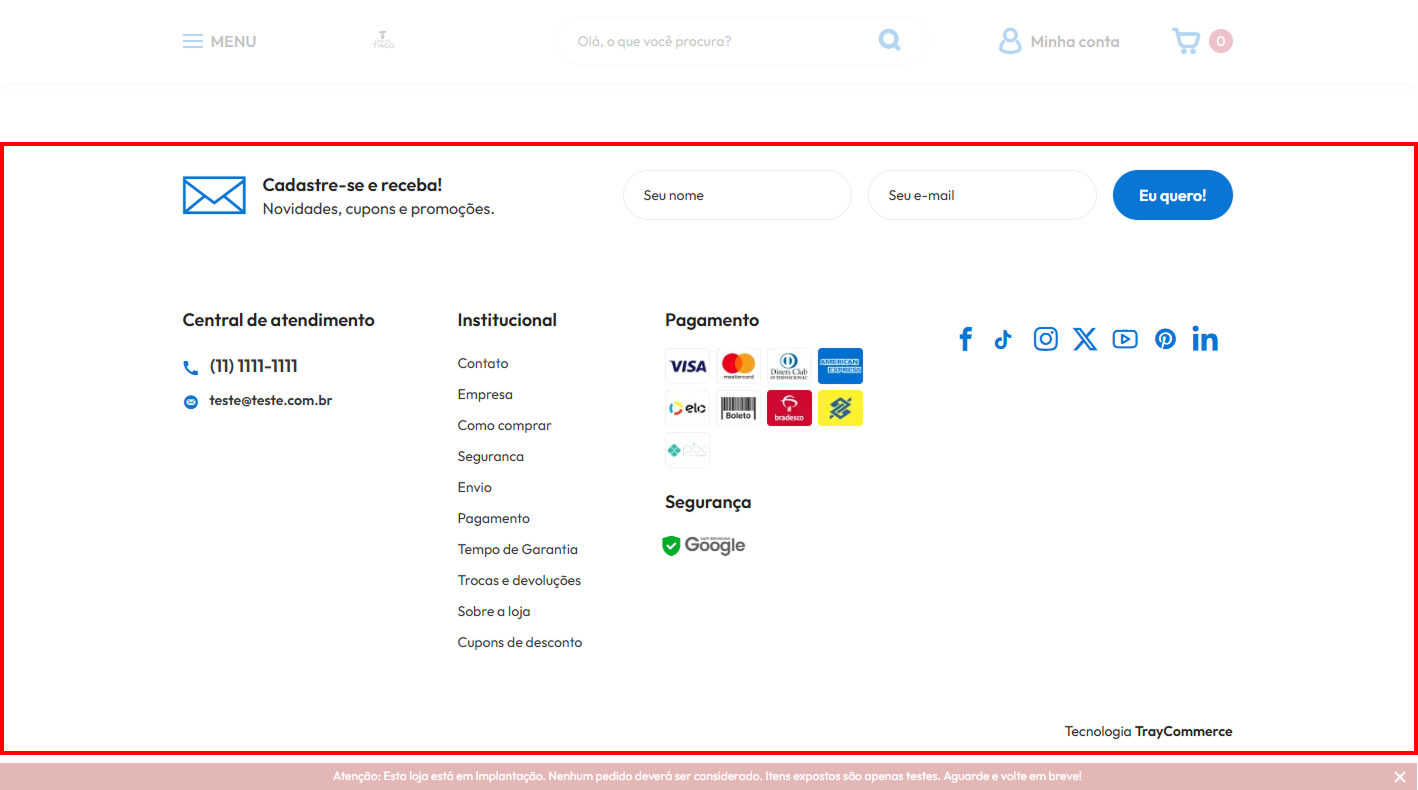Image resolution: width=1418 pixels, height=790 pixels.
Task: Open the Instagram social icon
Action: [x=1045, y=339]
